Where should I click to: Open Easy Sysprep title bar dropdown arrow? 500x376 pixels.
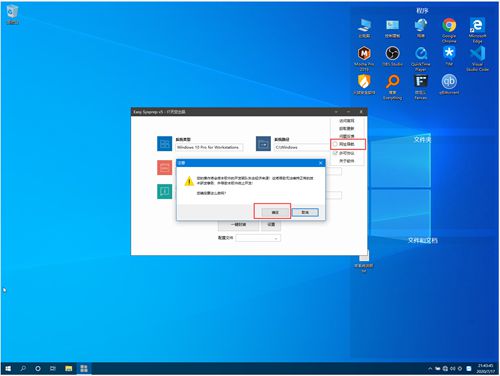point(336,112)
